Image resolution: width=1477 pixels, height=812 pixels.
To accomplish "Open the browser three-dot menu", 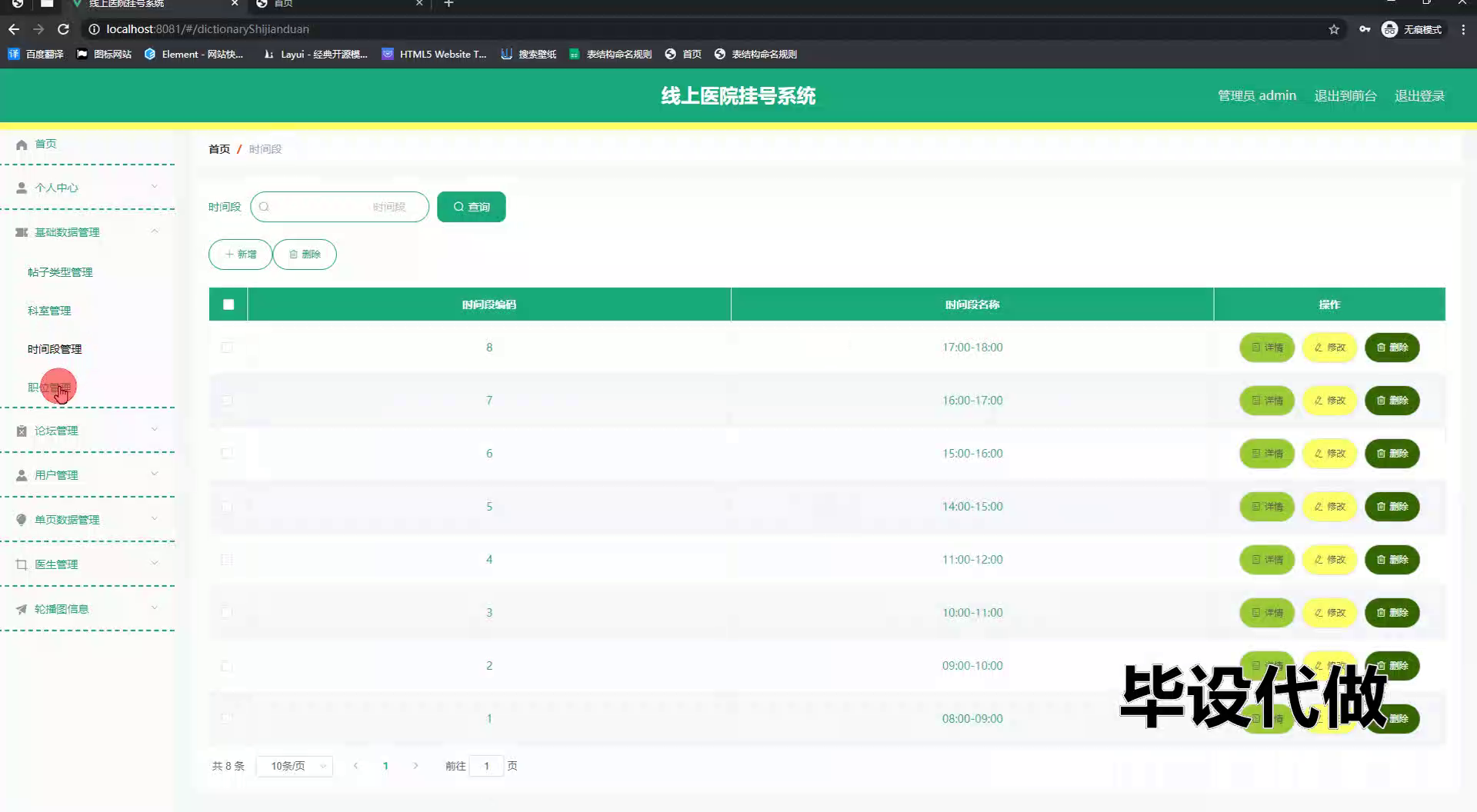I will [1463, 29].
